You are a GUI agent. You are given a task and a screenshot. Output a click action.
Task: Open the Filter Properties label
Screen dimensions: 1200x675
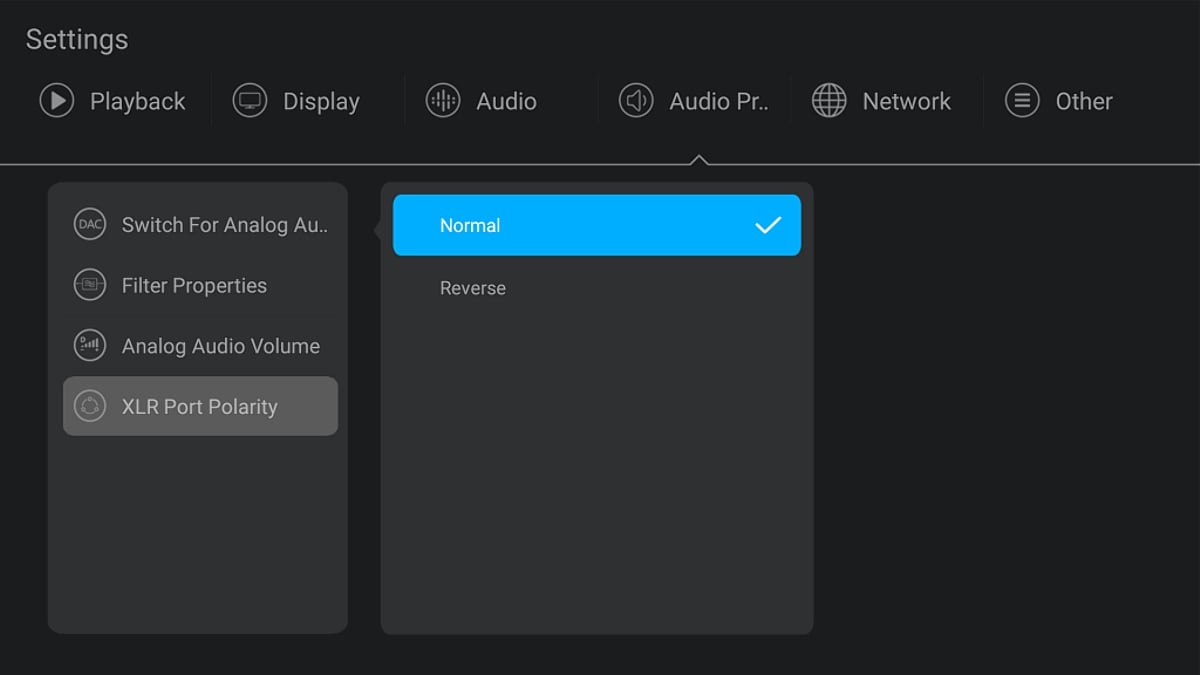point(194,286)
